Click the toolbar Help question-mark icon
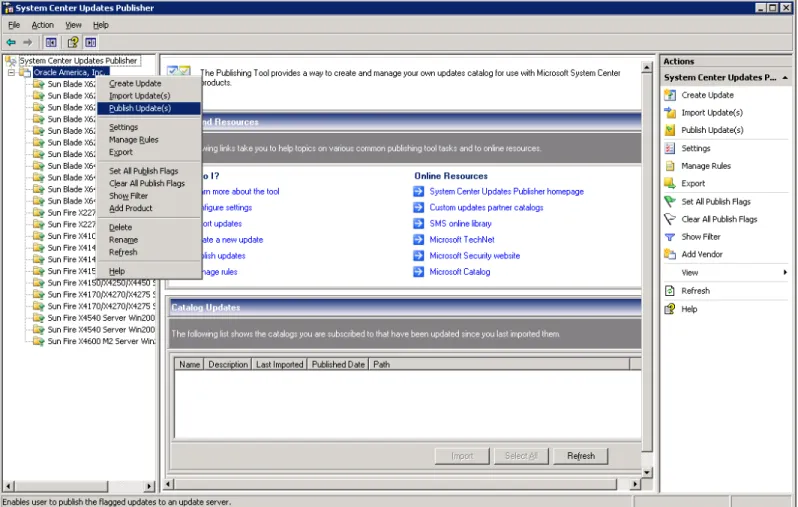Image resolution: width=798 pixels, height=507 pixels. coord(73,42)
